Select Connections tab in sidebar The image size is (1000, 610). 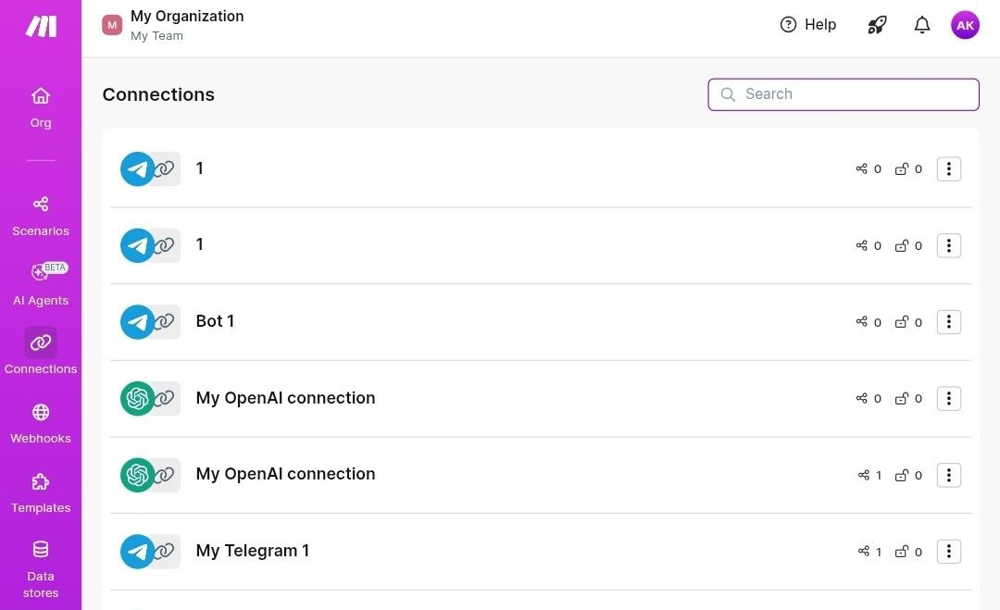[x=40, y=352]
